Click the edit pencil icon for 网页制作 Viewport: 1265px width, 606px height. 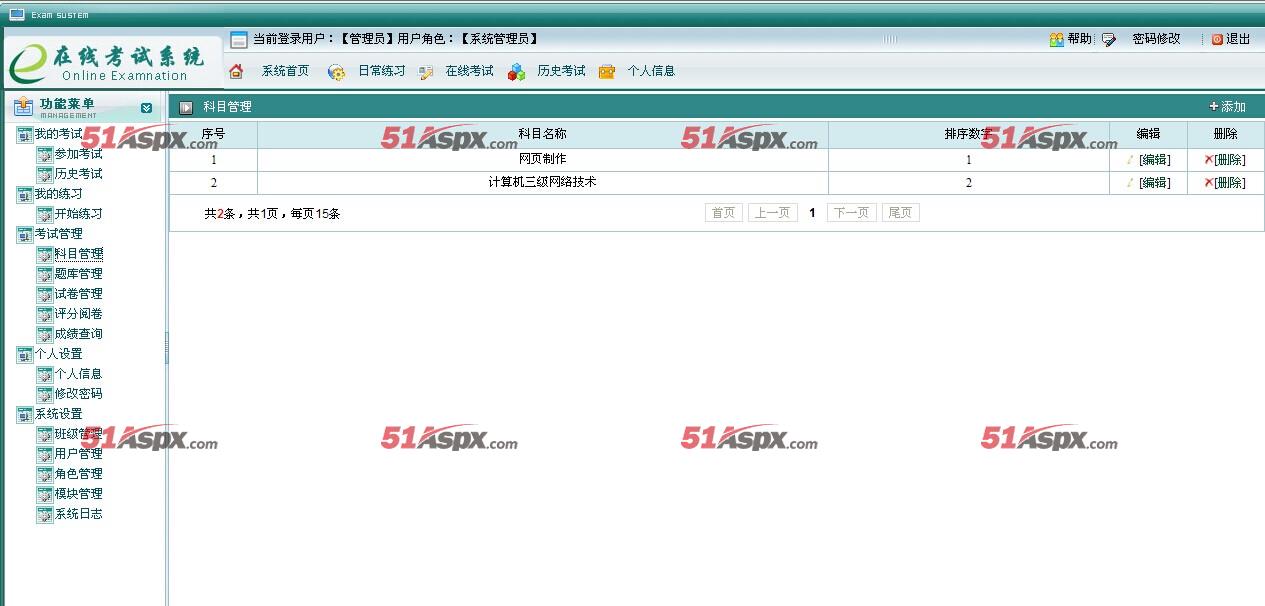(x=1130, y=159)
